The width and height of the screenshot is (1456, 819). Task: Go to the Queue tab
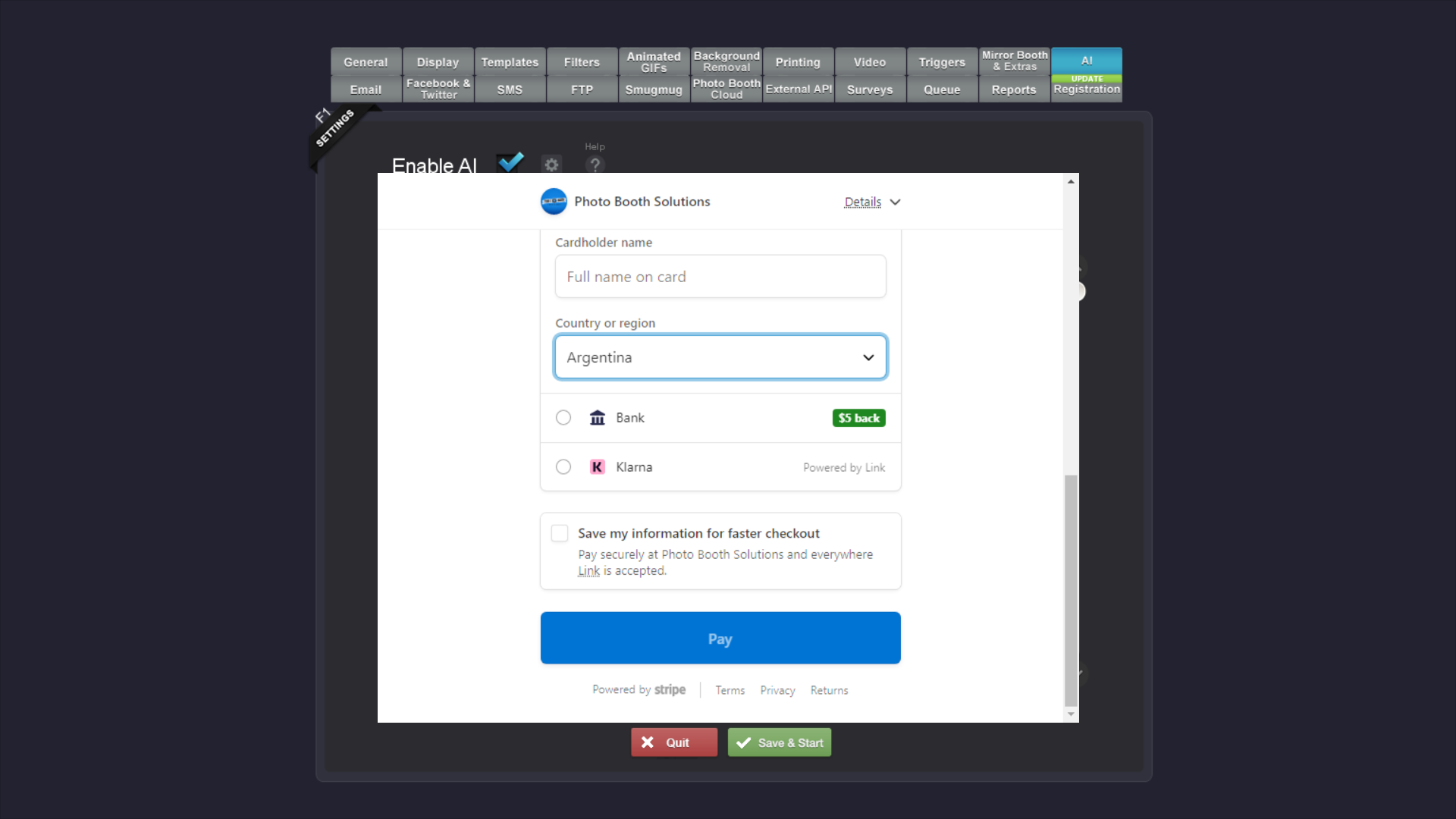coord(942,89)
